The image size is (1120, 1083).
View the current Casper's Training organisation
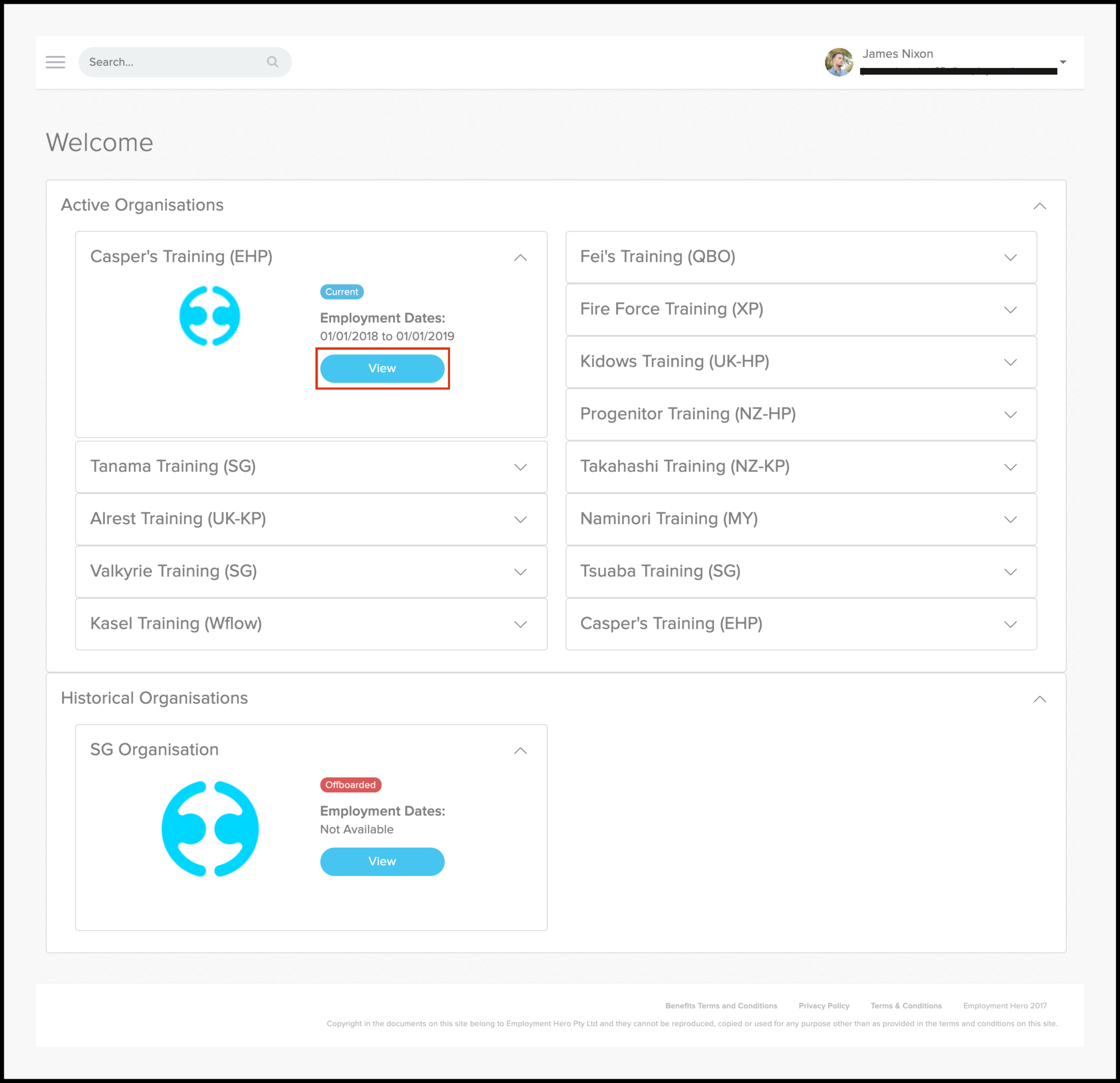382,369
